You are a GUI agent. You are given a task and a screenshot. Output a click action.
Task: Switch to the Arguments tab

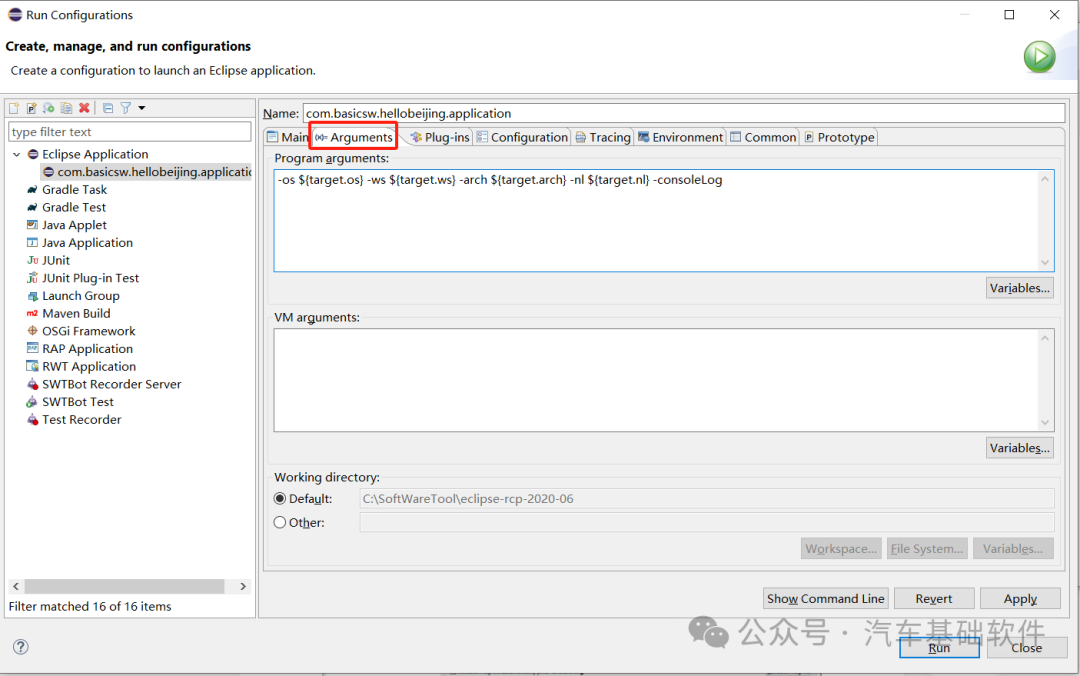tap(353, 137)
